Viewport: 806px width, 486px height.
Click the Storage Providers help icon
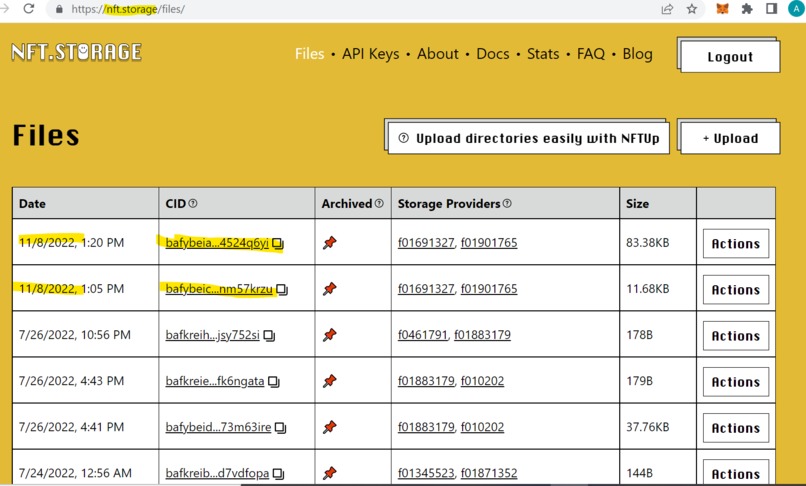pyautogui.click(x=507, y=204)
